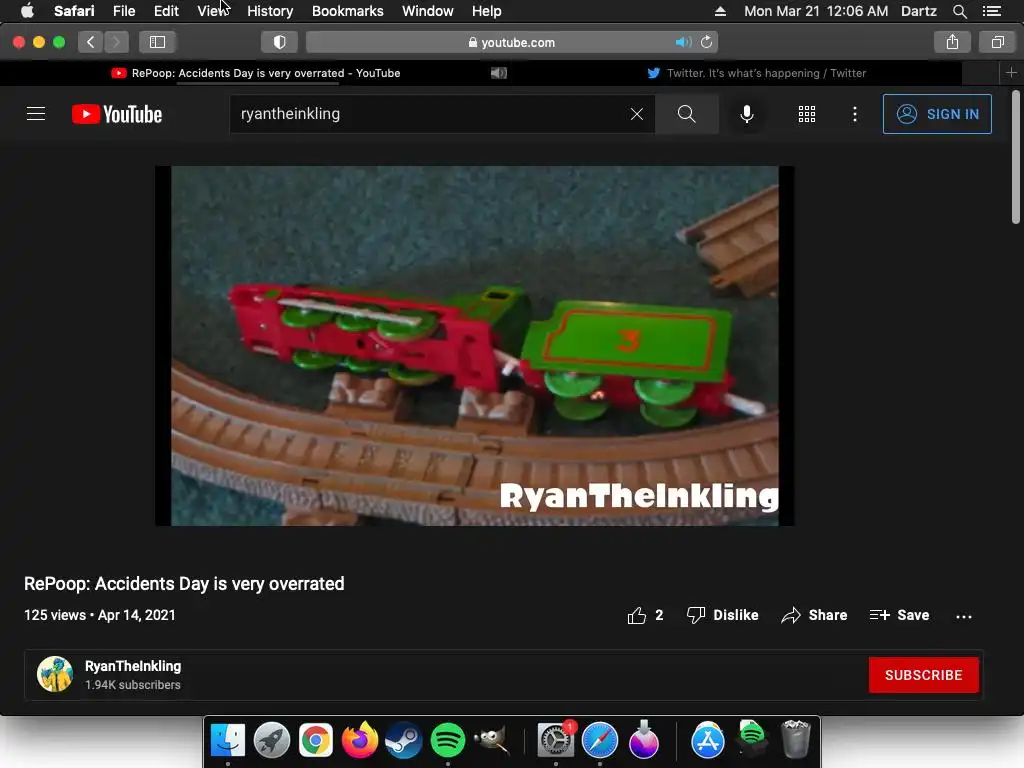1024x768 pixels.
Task: Open Control Center list icon in menu bar
Action: point(992,11)
